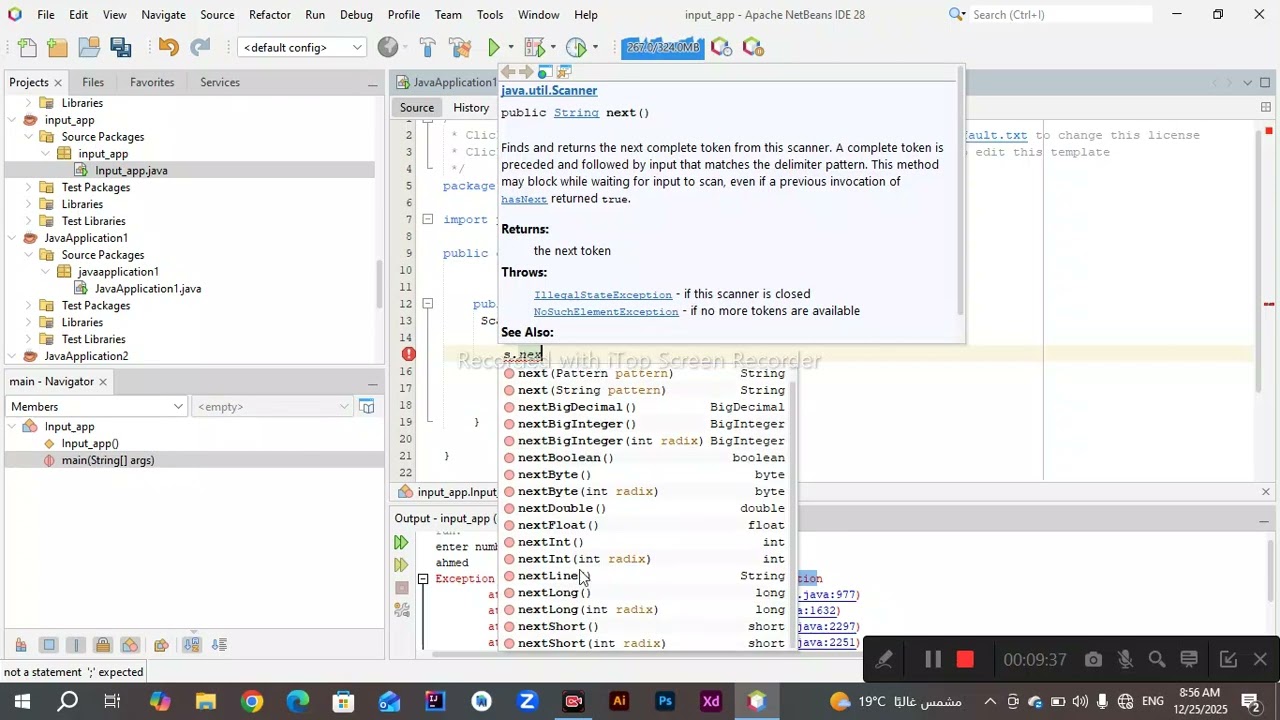The height and width of the screenshot is (720, 1280).
Task: Collapse the input_app project node
Action: tap(12, 120)
